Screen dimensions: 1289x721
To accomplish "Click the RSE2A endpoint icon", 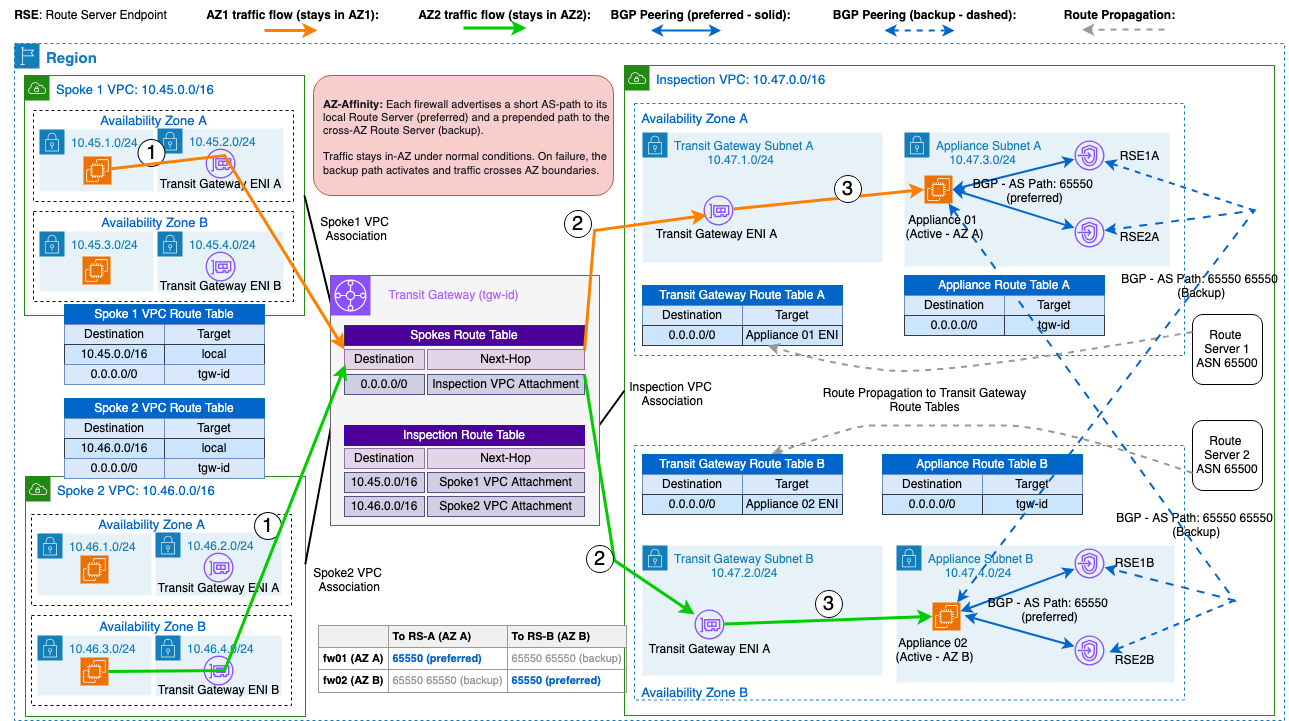I will click(1087, 233).
